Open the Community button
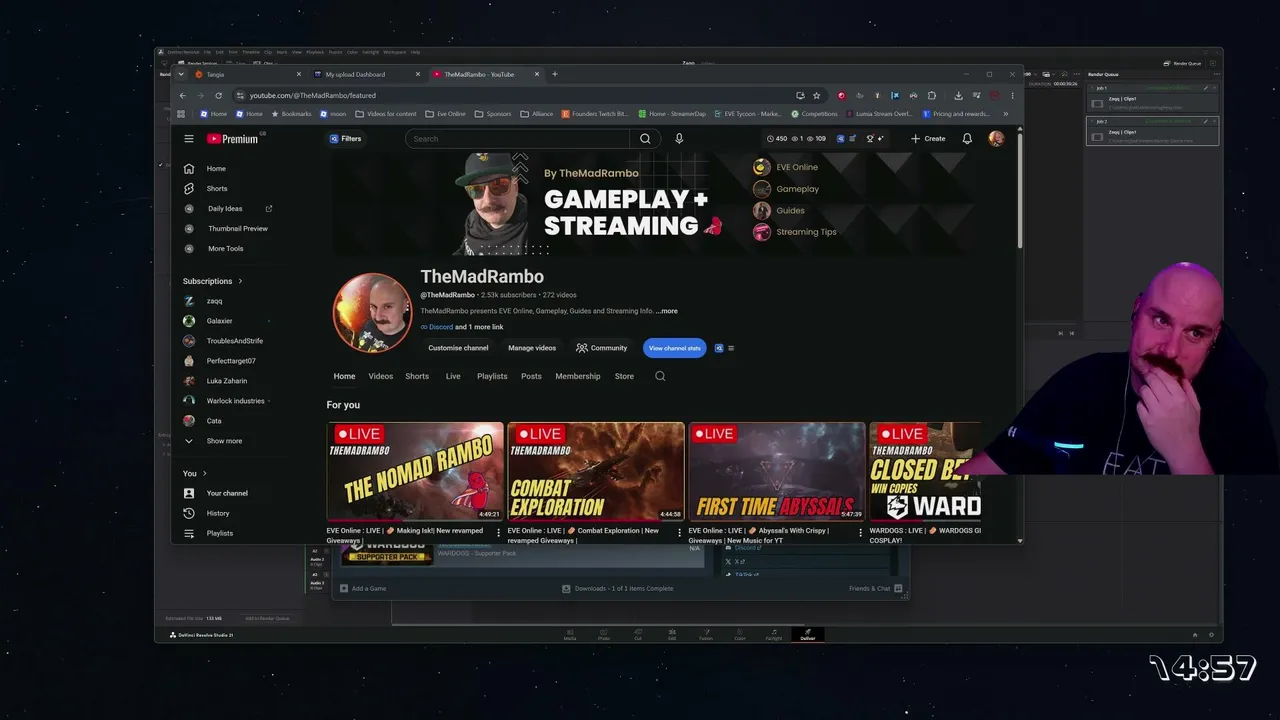 point(602,348)
